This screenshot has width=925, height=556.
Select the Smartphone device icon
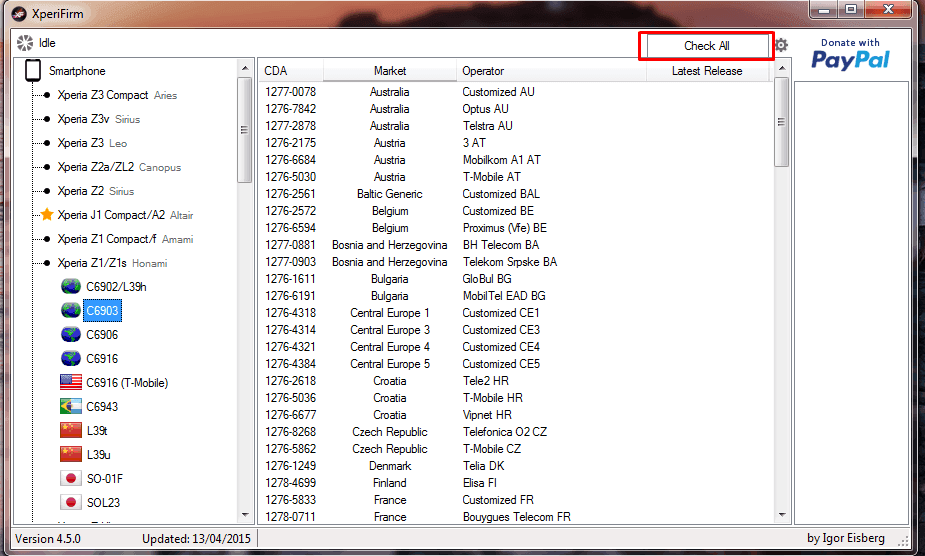33,70
